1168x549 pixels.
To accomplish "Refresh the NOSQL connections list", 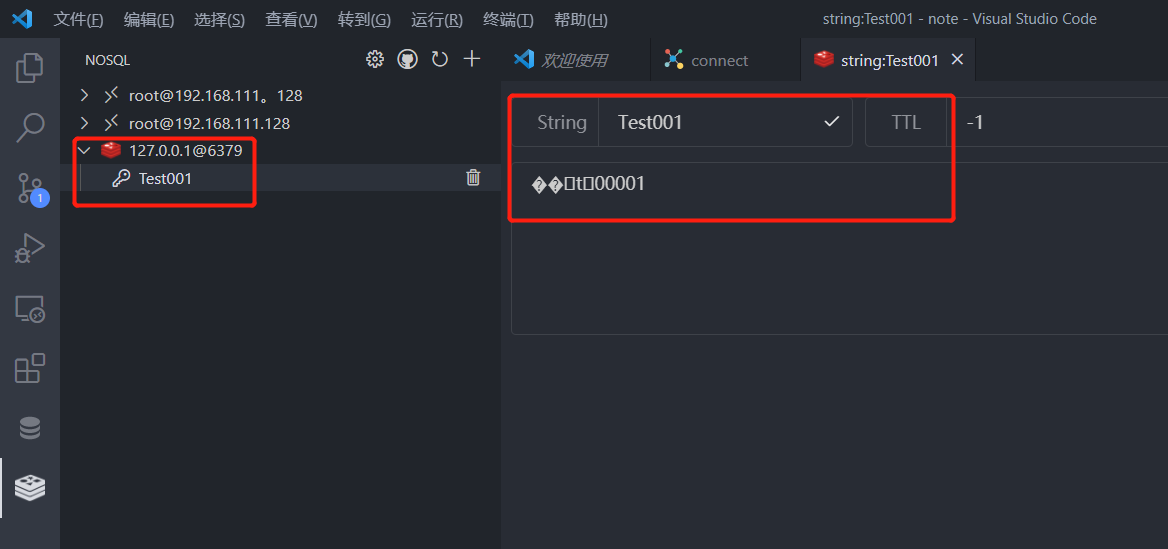I will [x=439, y=60].
